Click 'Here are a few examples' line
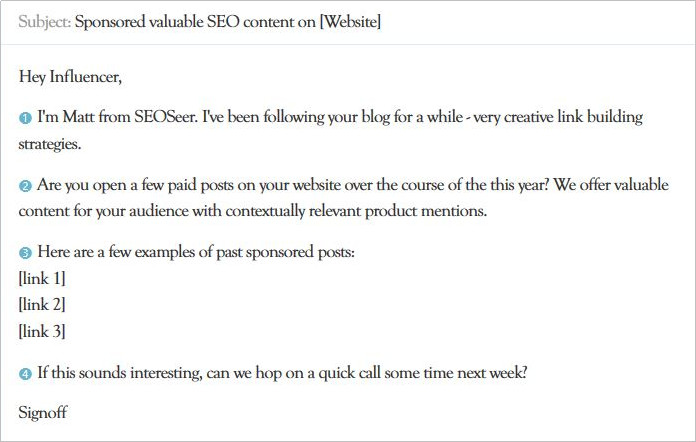Image resolution: width=696 pixels, height=442 pixels. 196,252
